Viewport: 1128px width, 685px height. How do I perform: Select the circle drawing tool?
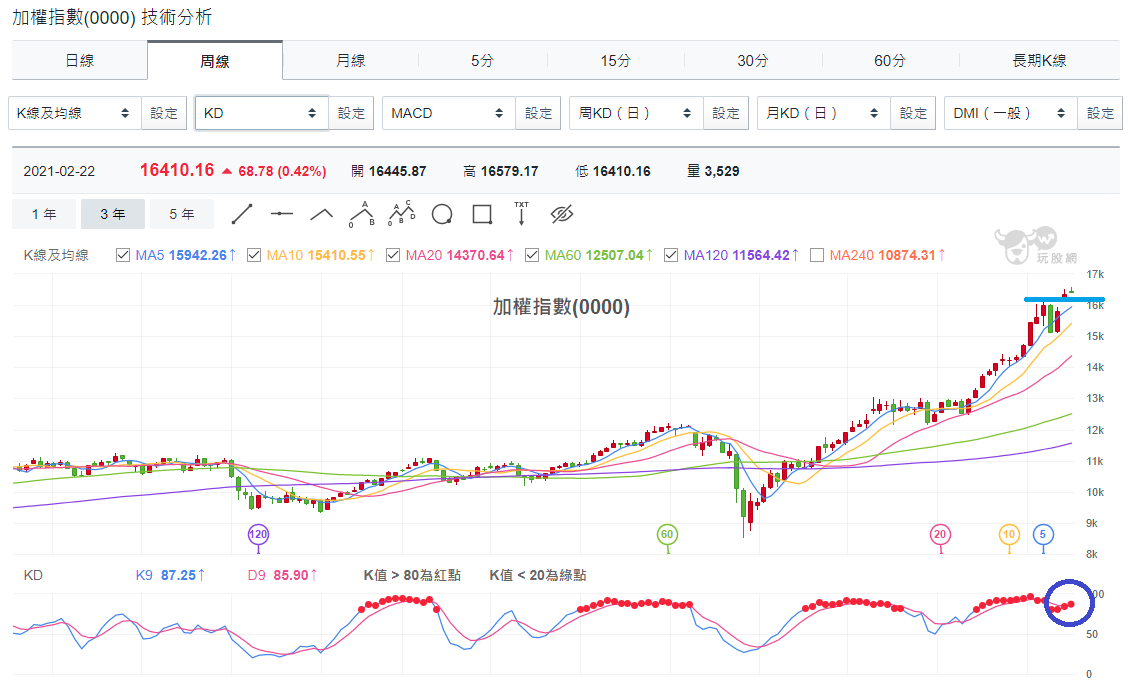point(442,214)
